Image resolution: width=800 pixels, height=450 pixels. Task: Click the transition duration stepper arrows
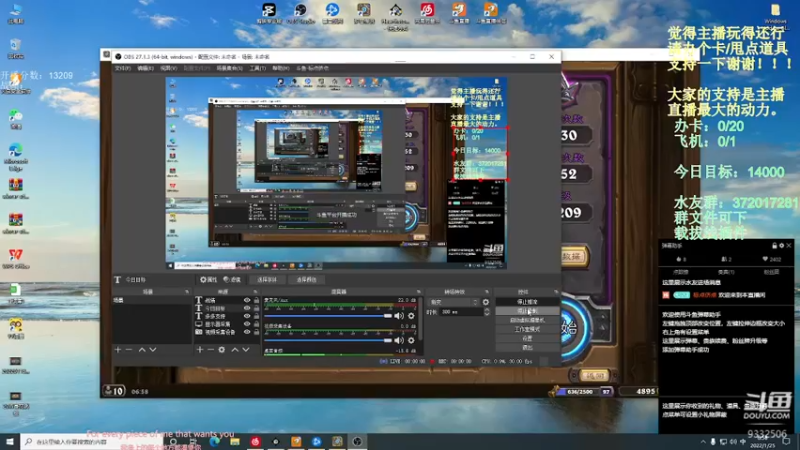click(x=486, y=312)
